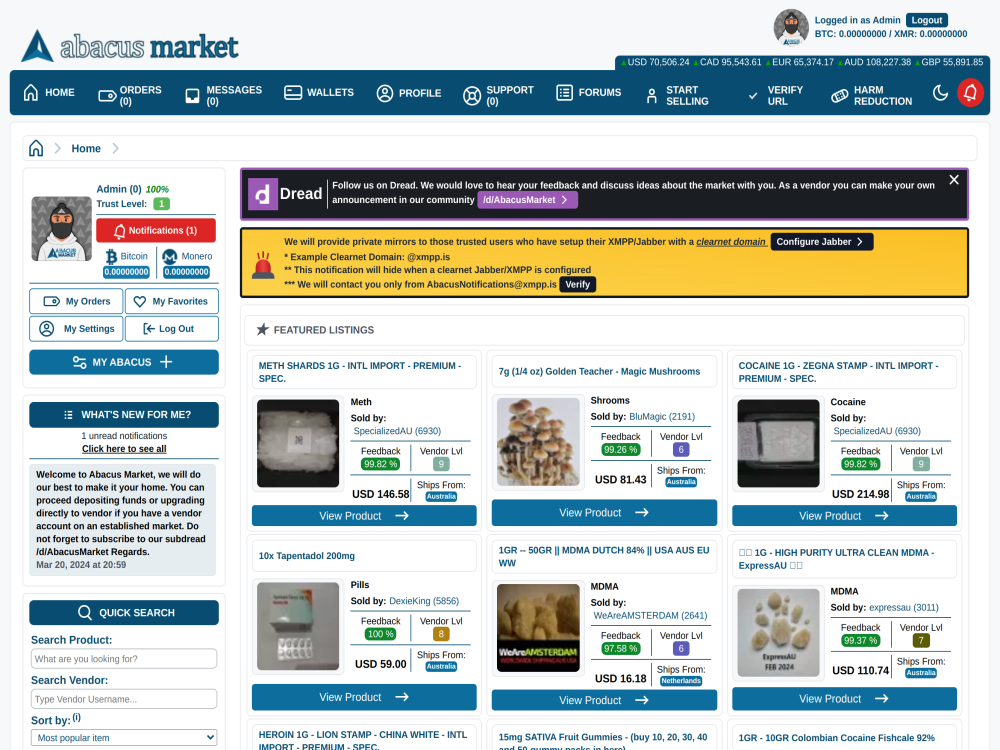Click the chevron after Home in the breadcrumb
1000x750 pixels.
click(115, 149)
